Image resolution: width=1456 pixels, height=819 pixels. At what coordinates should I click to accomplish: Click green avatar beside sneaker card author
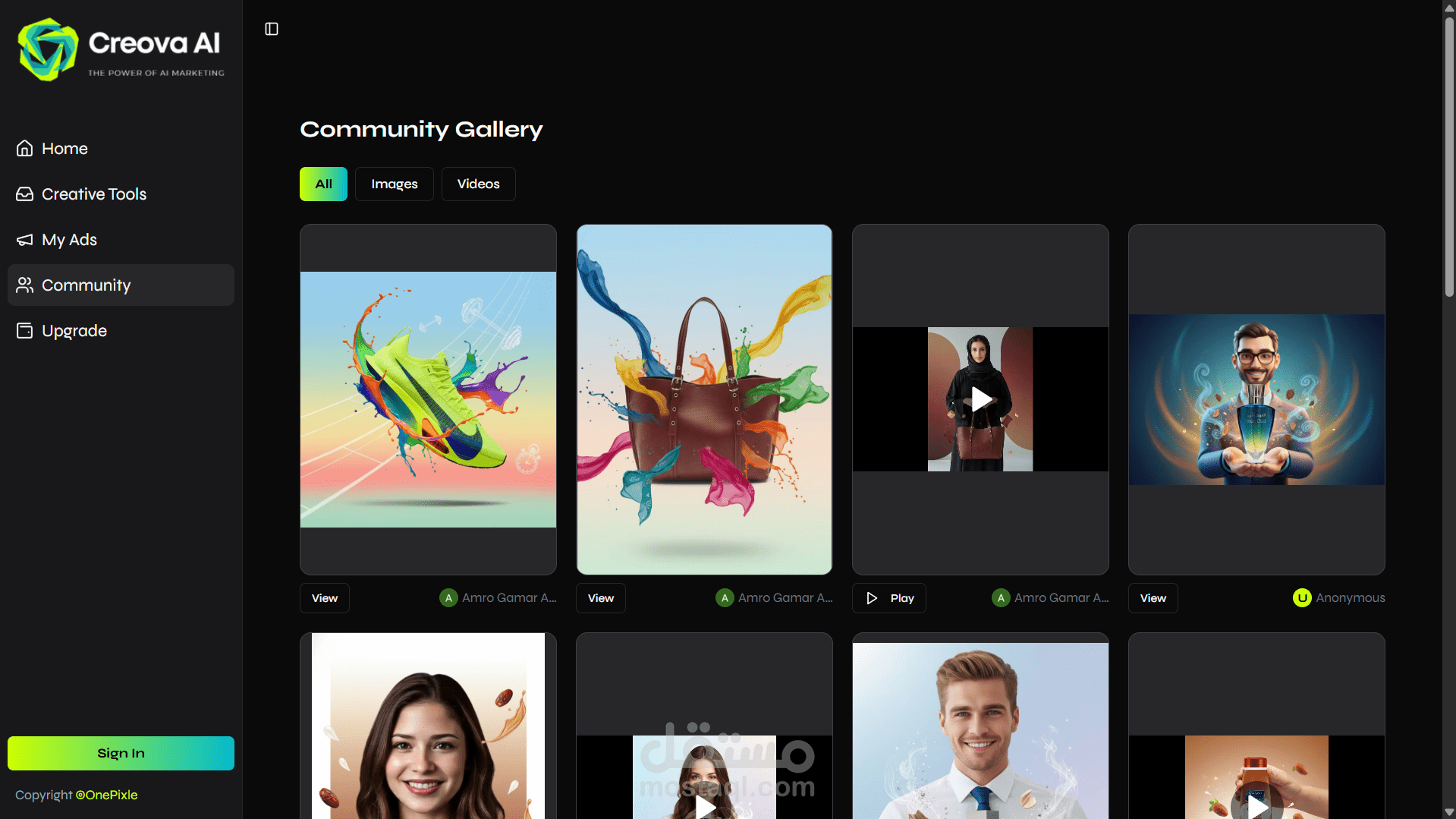tap(448, 598)
